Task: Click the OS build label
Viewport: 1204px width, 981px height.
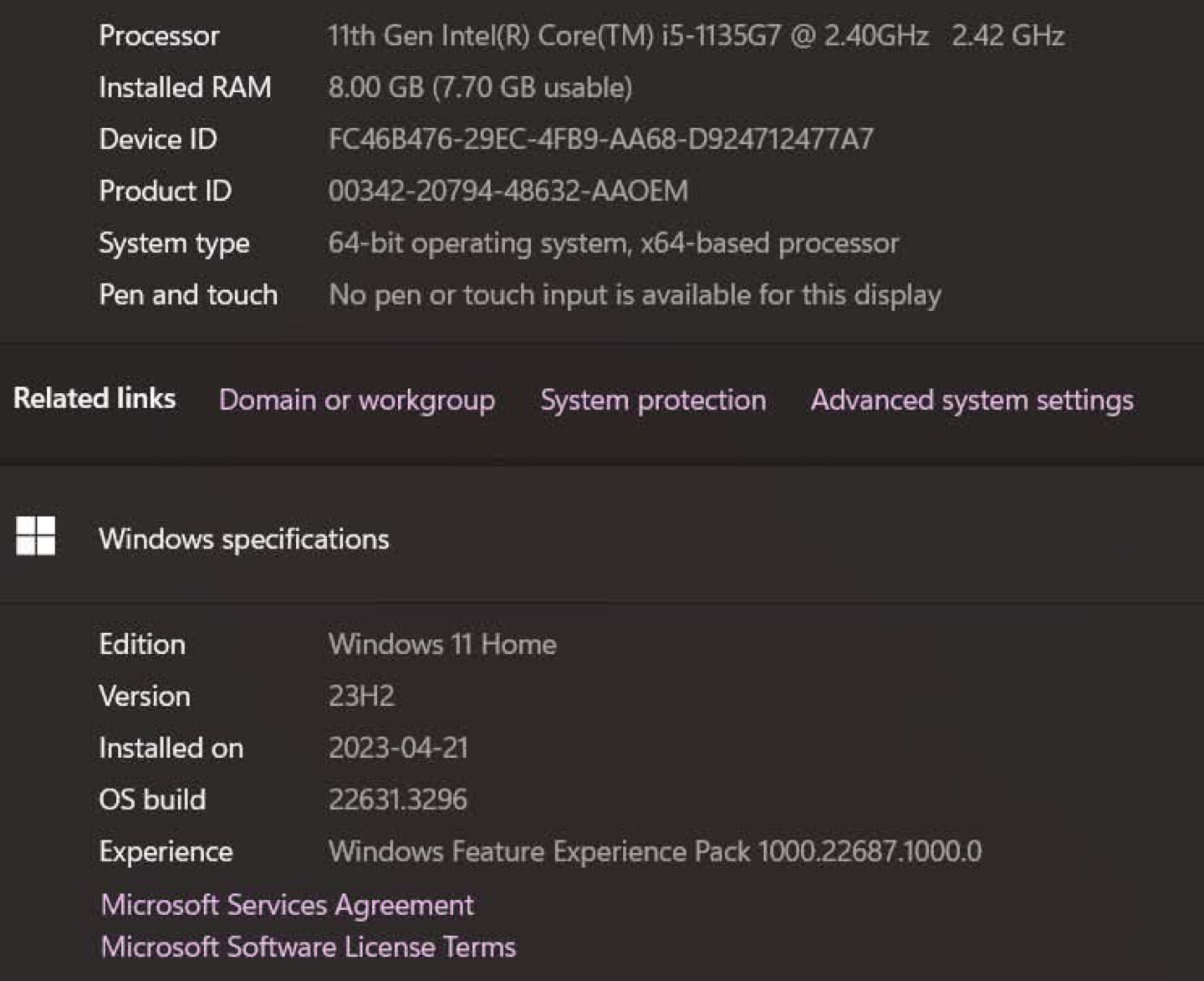Action: pyautogui.click(x=152, y=800)
